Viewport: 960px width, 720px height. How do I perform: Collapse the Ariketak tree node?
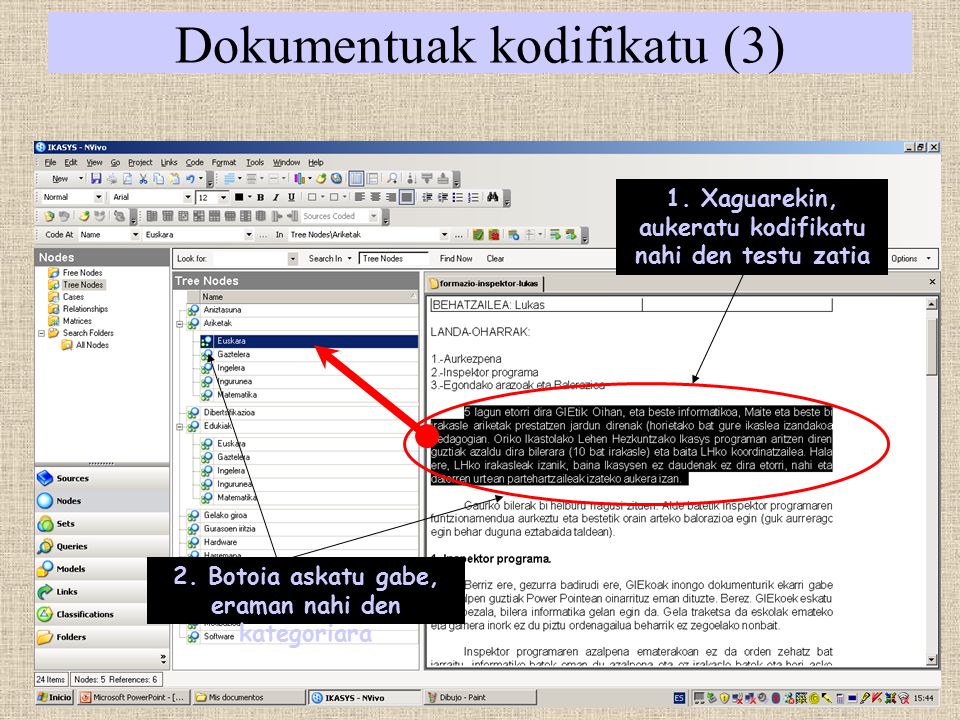click(180, 324)
